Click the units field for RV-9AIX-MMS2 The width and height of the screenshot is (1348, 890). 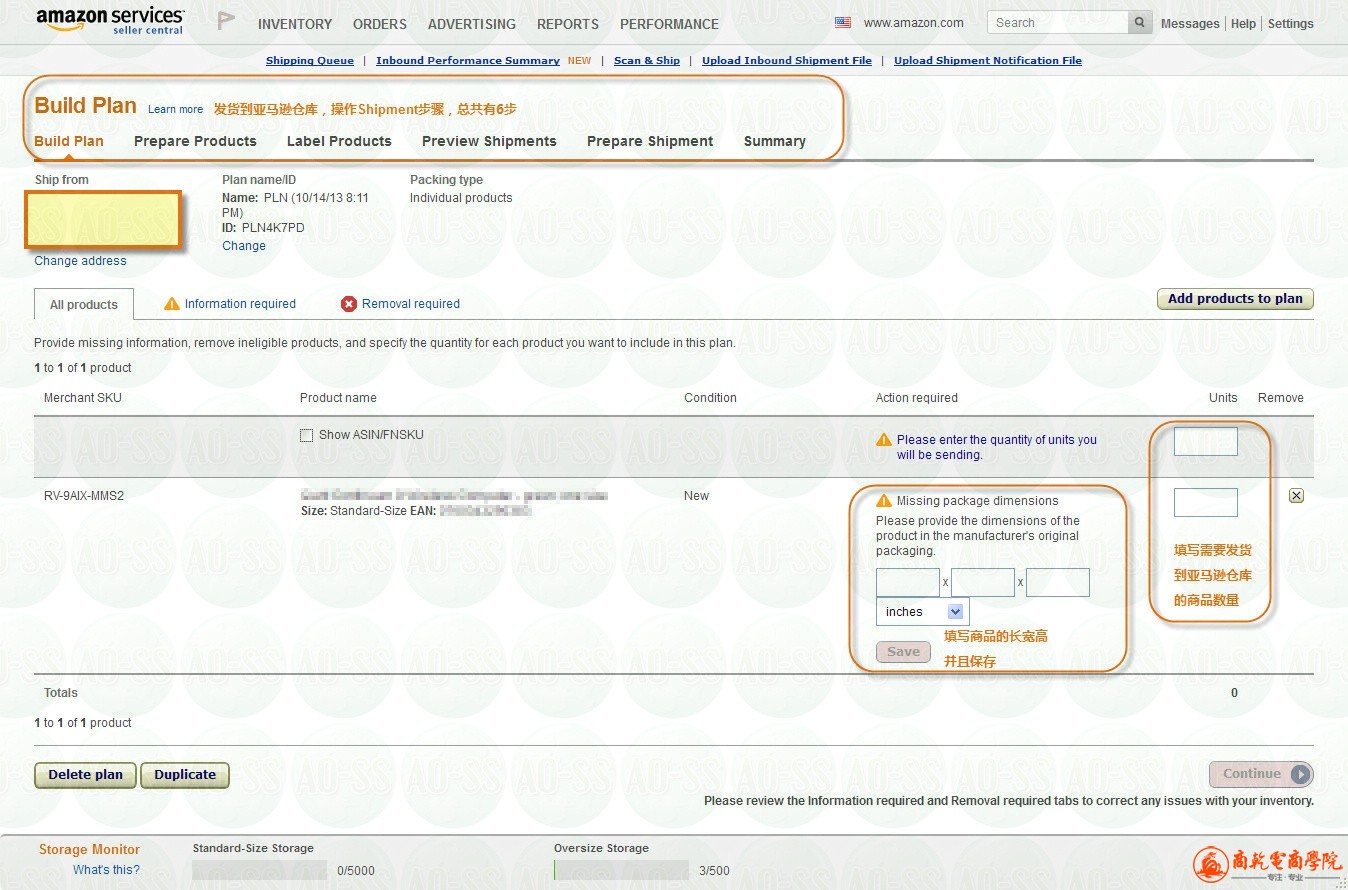point(1206,502)
